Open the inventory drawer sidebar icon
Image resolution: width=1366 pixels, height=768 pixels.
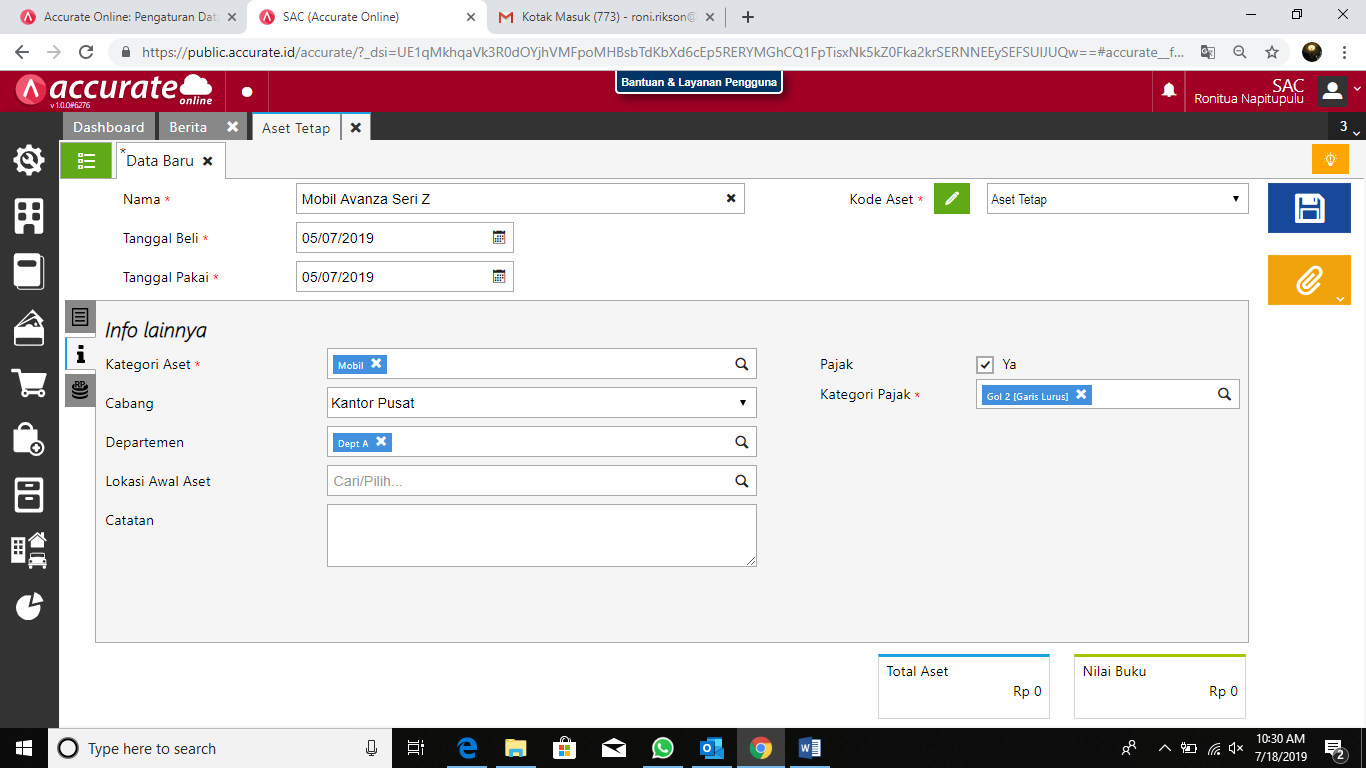pos(29,495)
